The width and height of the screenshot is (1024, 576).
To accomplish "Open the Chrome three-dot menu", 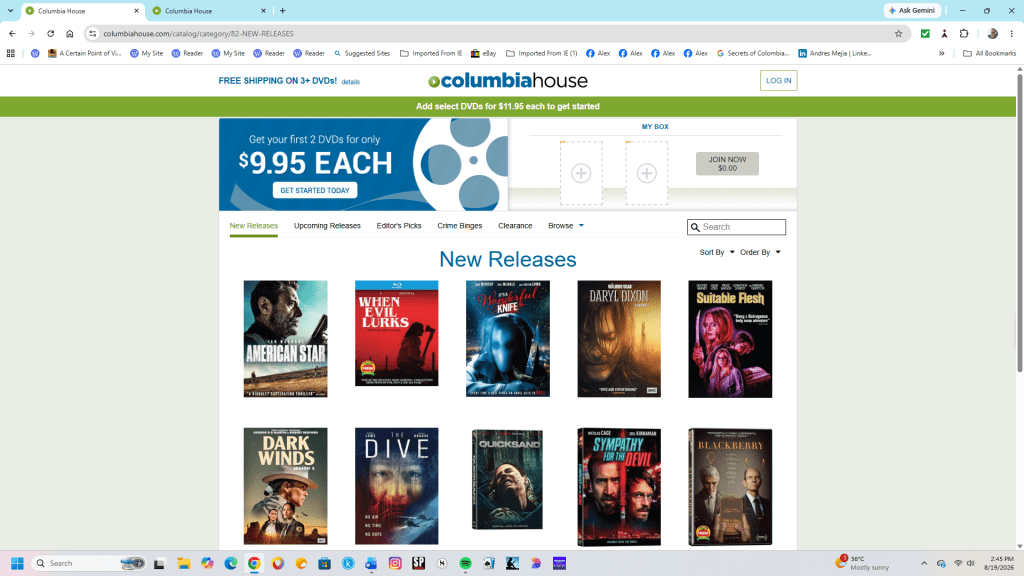I will coord(1012,33).
